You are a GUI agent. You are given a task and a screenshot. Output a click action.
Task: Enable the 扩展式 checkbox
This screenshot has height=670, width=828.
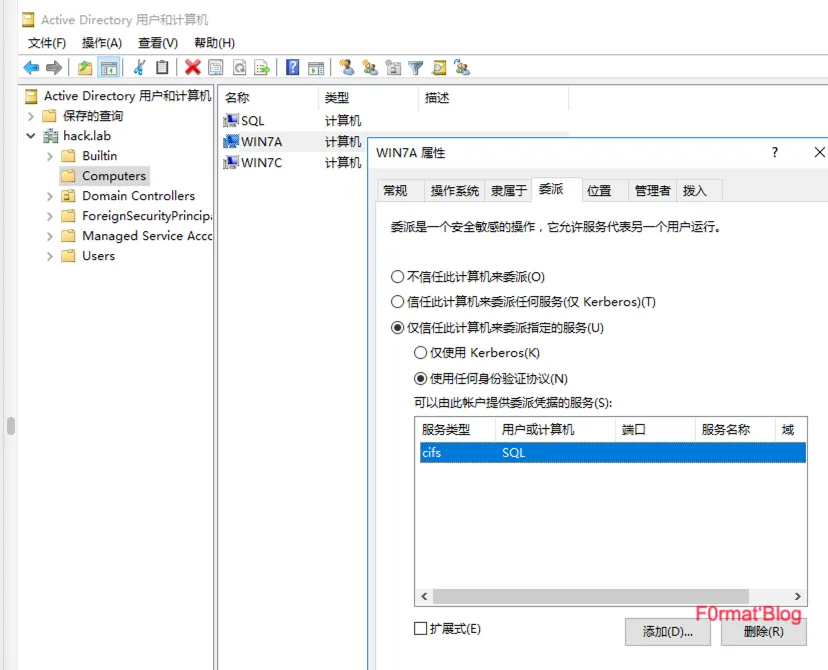point(420,629)
